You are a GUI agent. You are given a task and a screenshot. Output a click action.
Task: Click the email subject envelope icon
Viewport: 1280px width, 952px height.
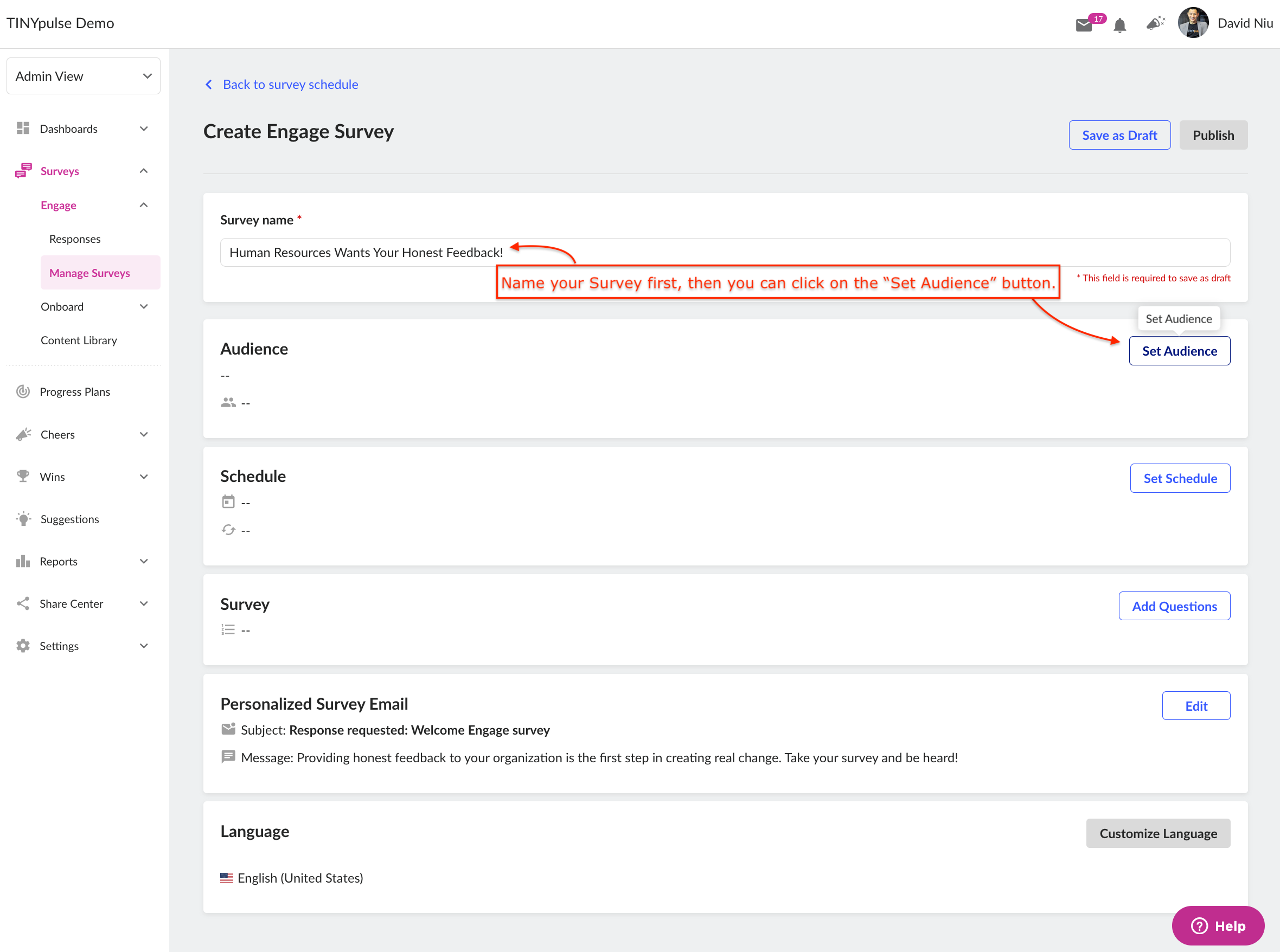(x=228, y=729)
